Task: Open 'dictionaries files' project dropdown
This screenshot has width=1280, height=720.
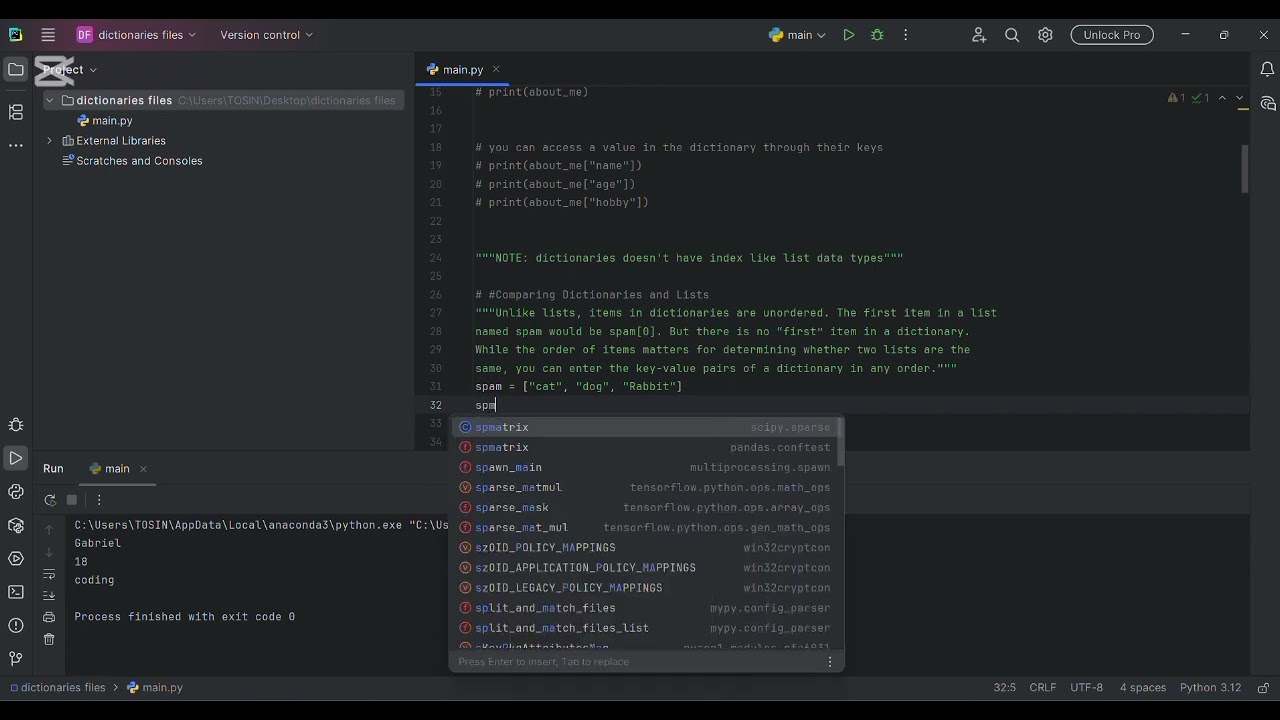Action: click(136, 35)
